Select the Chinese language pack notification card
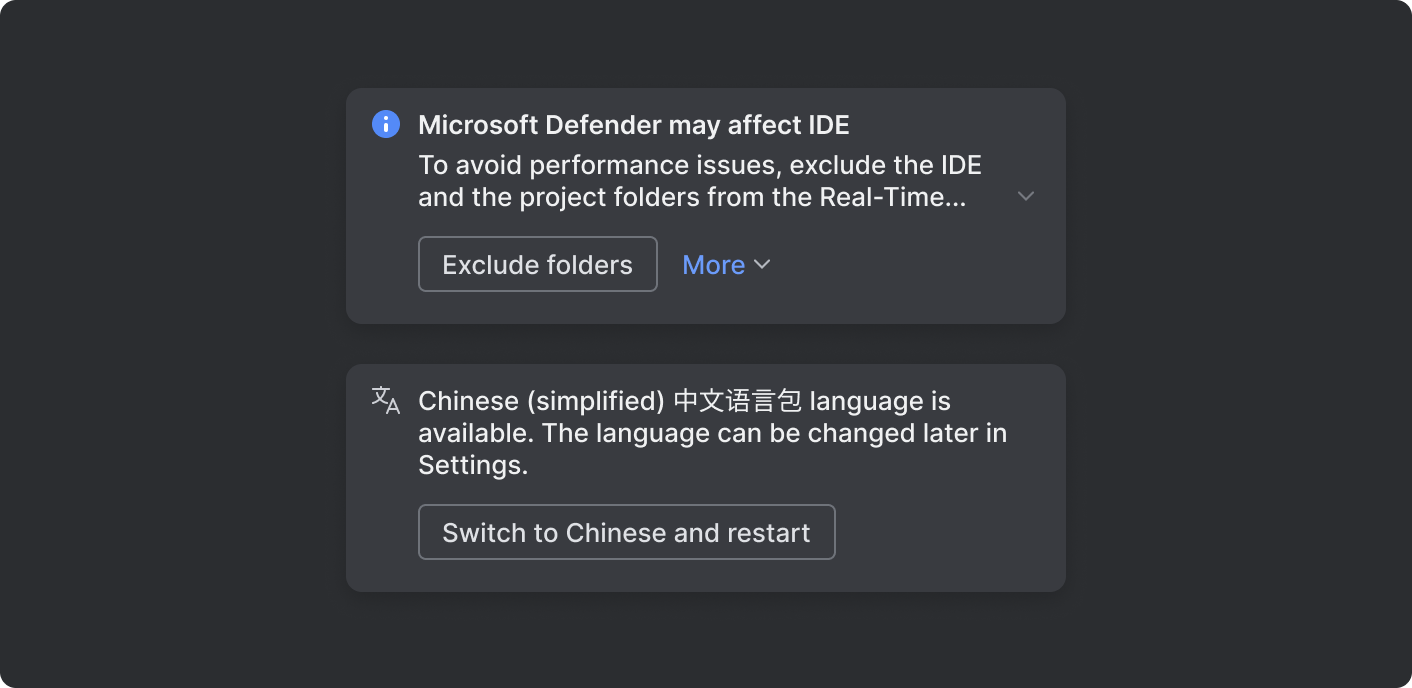 pyautogui.click(x=705, y=477)
